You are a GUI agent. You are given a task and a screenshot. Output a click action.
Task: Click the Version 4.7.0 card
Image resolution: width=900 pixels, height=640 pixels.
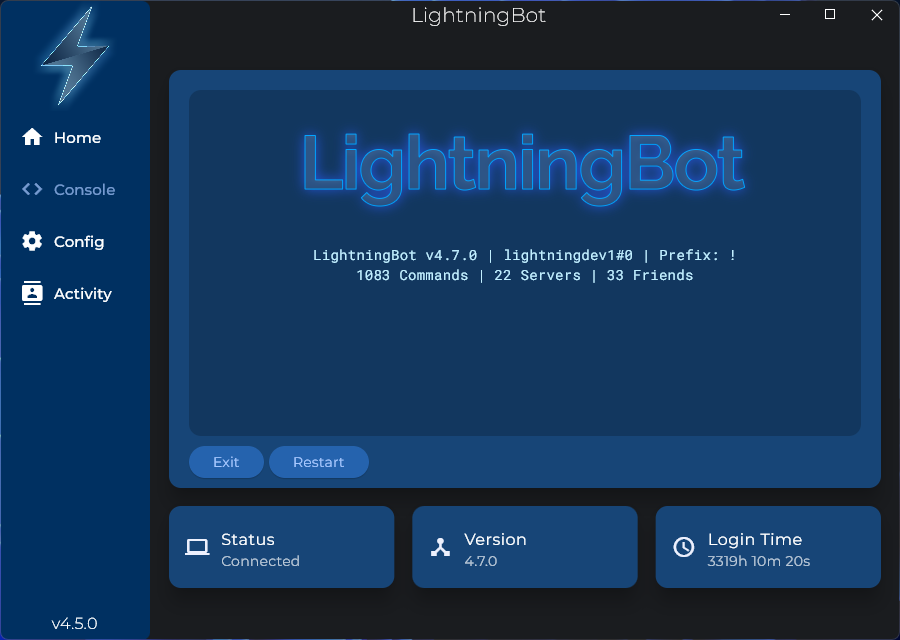click(x=524, y=547)
